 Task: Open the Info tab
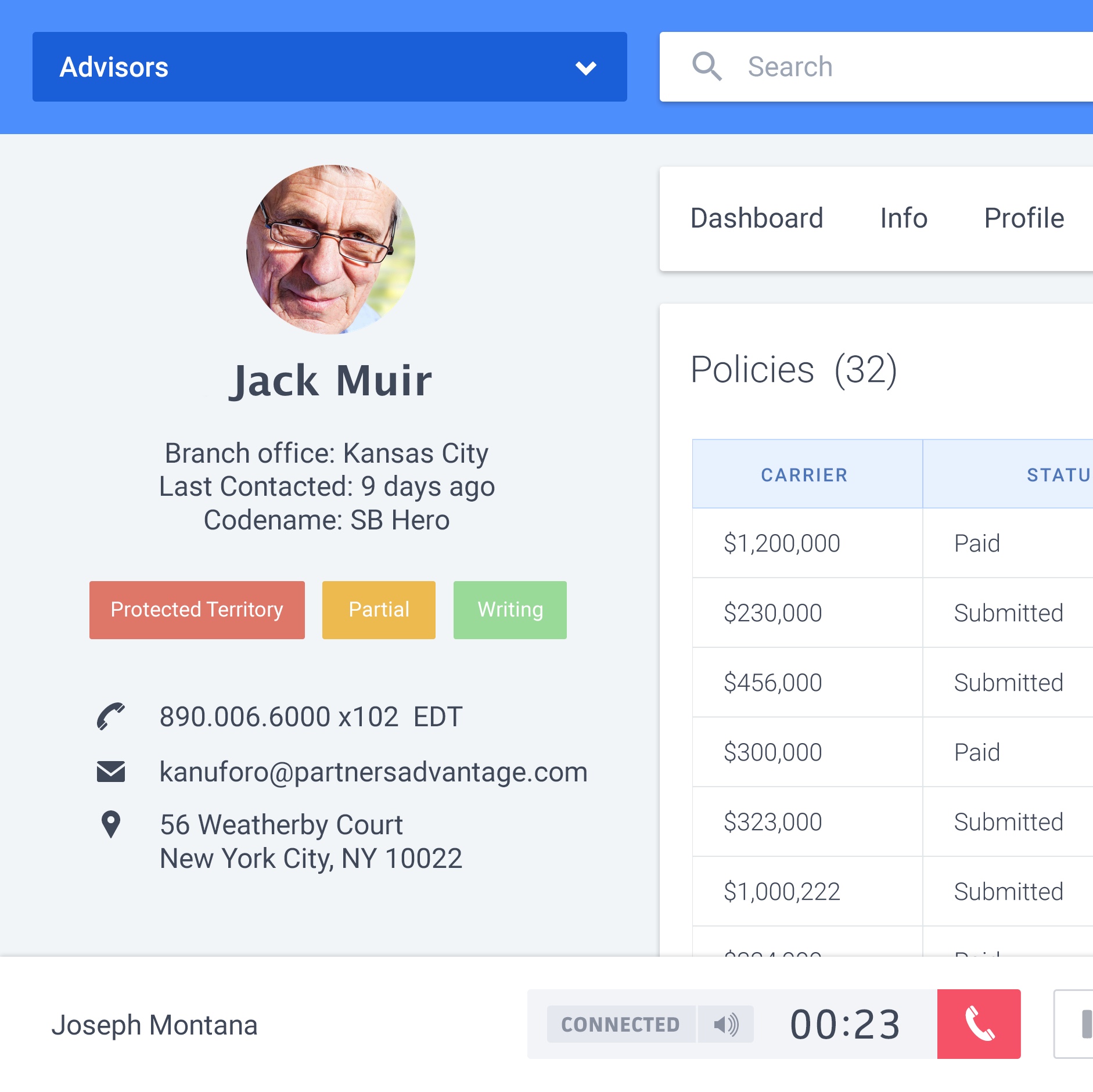903,218
